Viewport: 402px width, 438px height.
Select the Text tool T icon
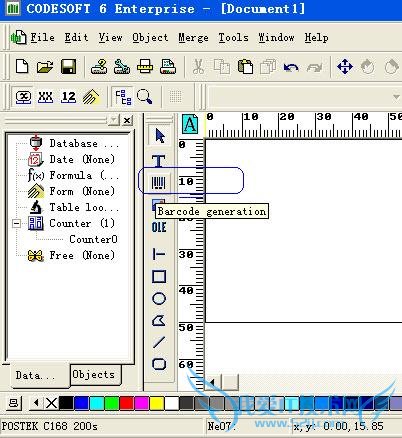pyautogui.click(x=159, y=160)
